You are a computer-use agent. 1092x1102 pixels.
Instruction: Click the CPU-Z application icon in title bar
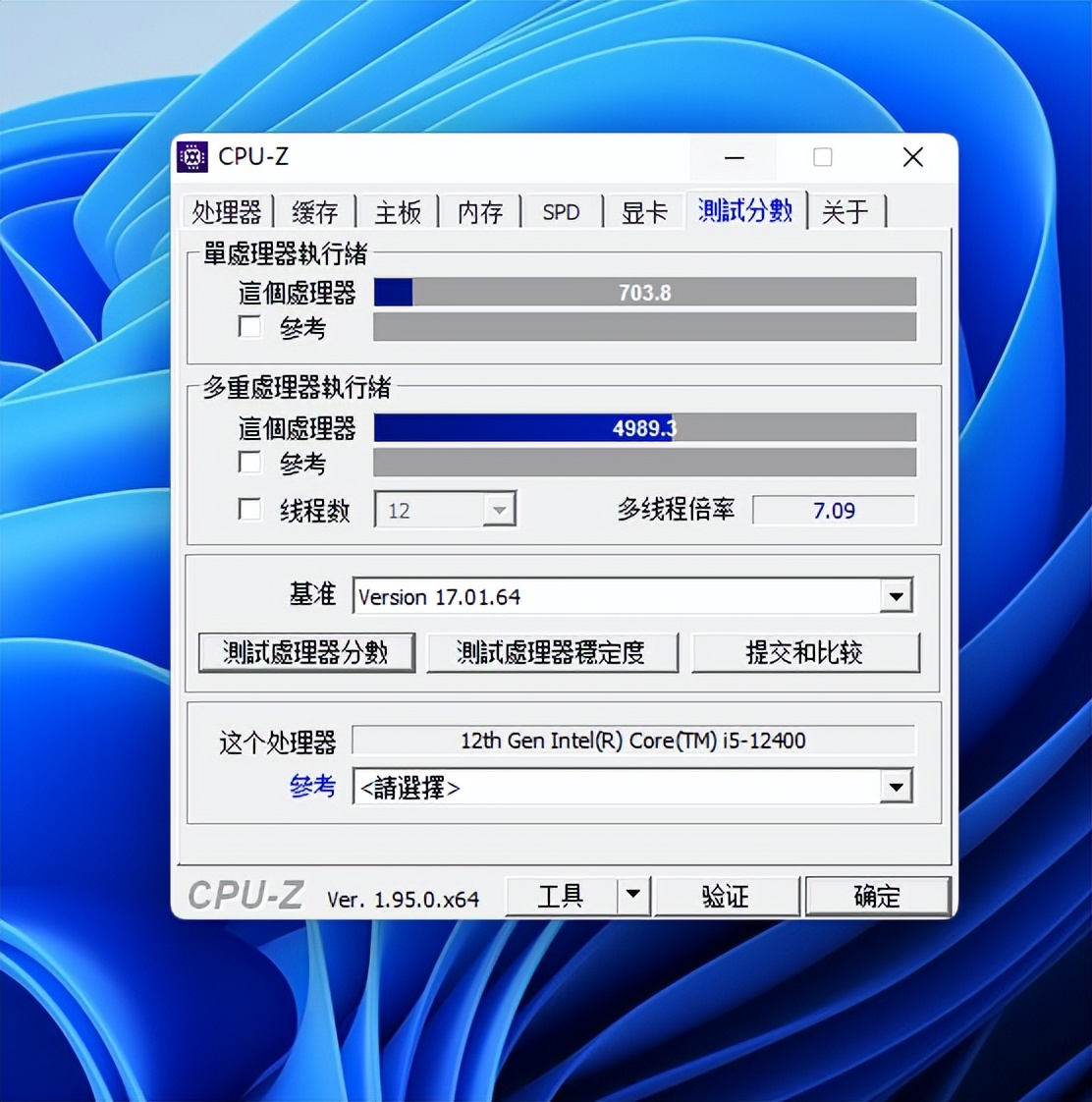192,156
